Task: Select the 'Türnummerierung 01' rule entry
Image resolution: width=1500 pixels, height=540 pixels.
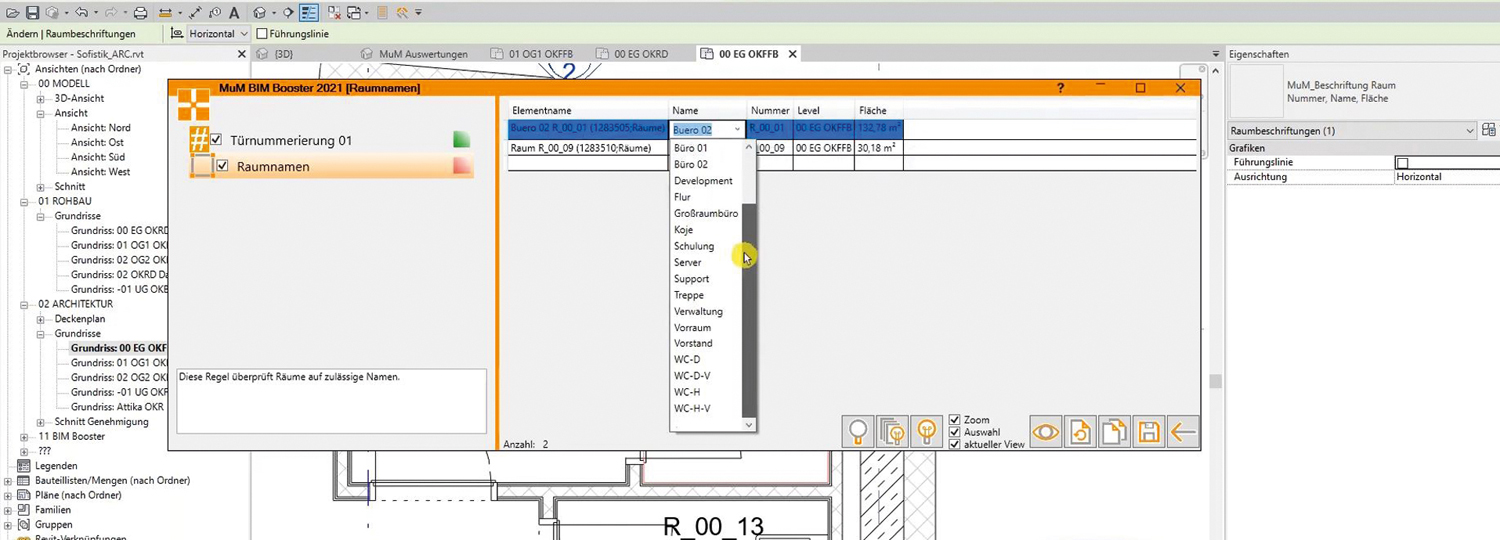Action: [x=291, y=141]
